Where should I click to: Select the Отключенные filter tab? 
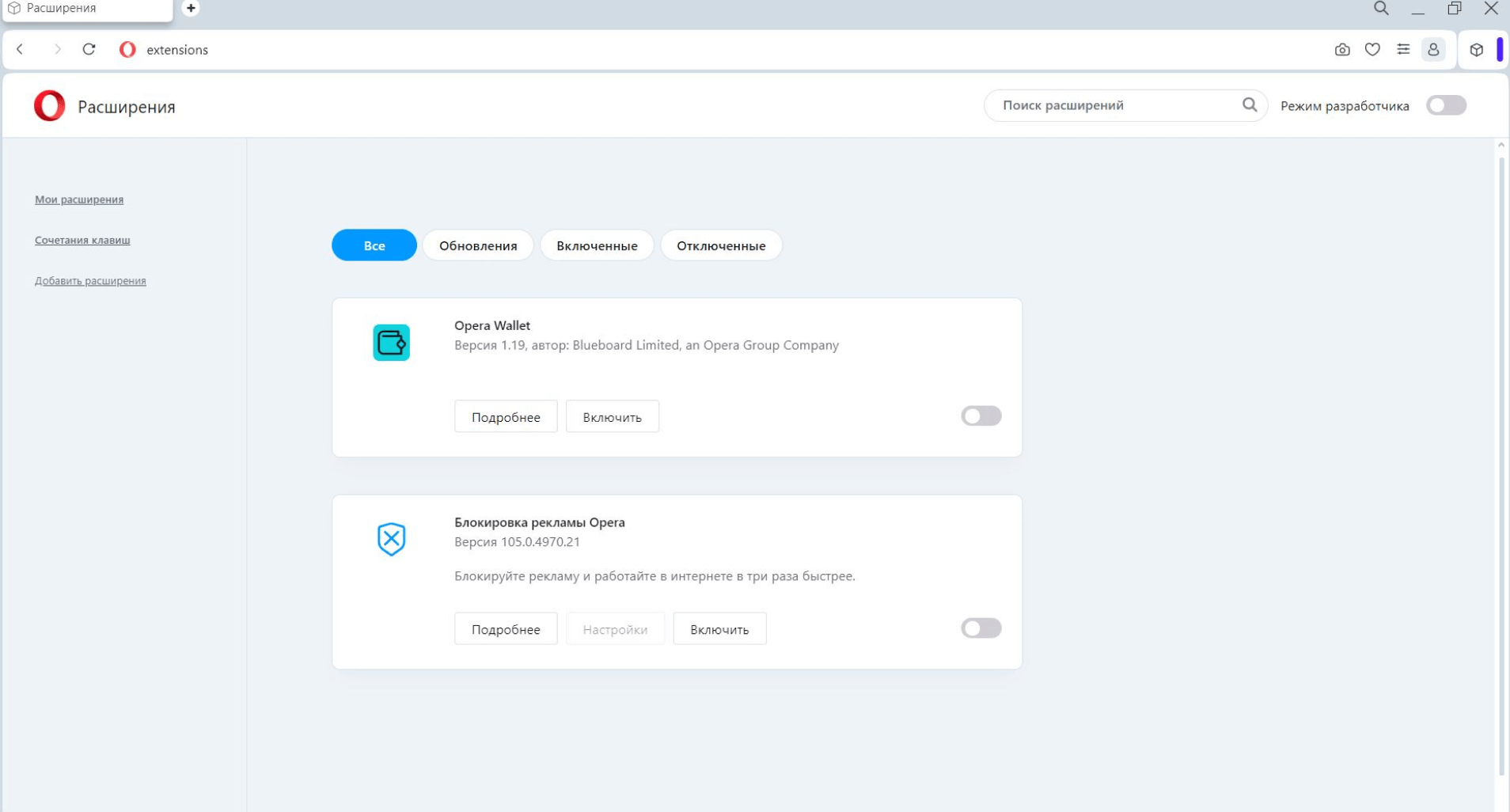coord(721,246)
